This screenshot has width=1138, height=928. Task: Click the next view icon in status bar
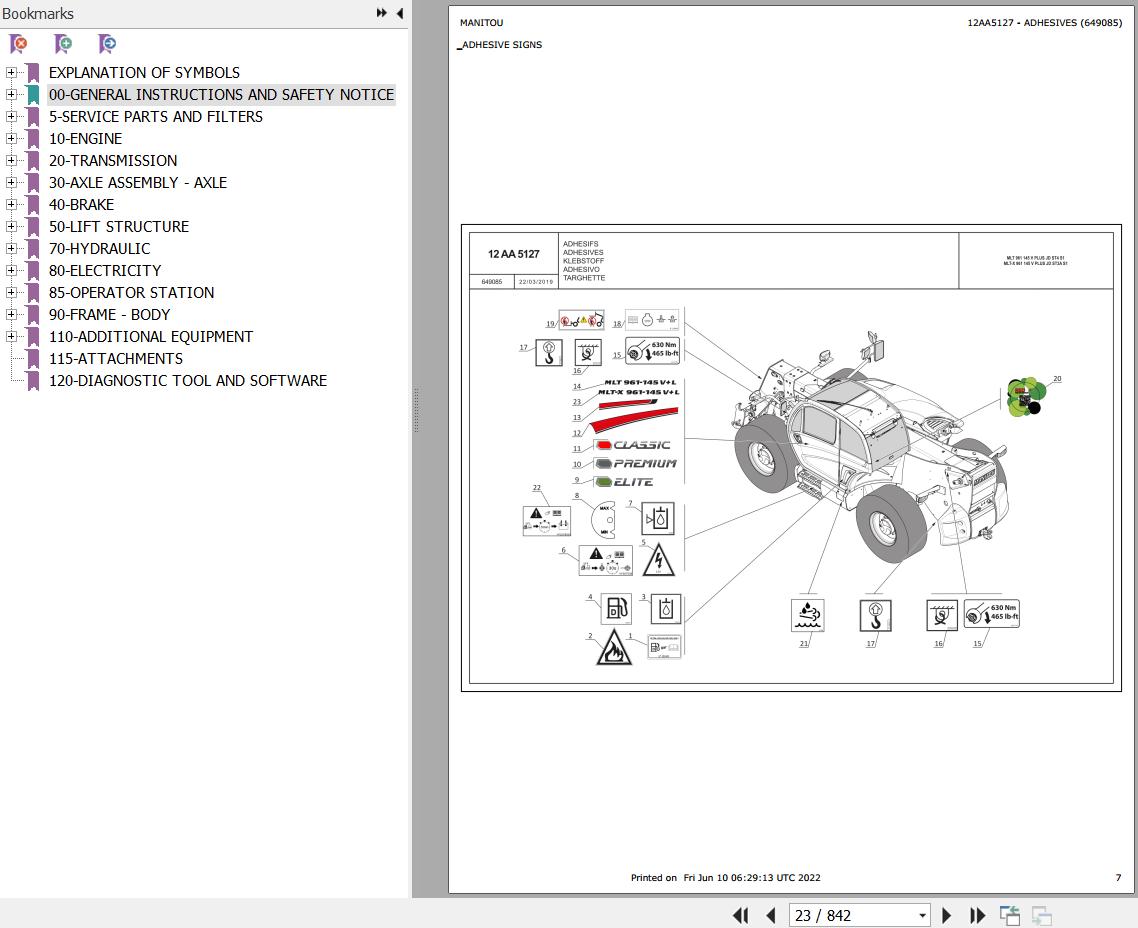tap(1042, 916)
